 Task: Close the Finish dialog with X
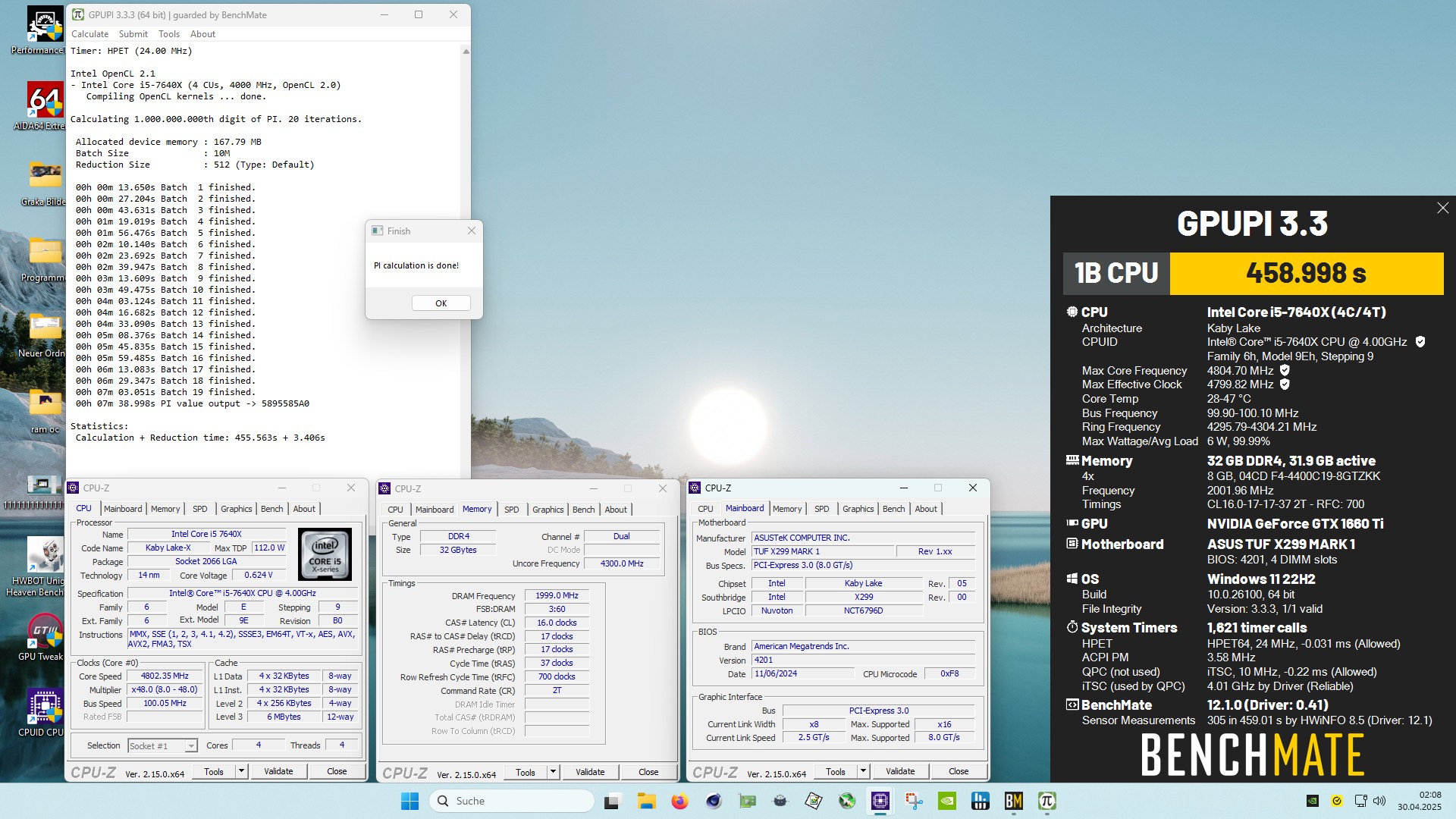472,231
